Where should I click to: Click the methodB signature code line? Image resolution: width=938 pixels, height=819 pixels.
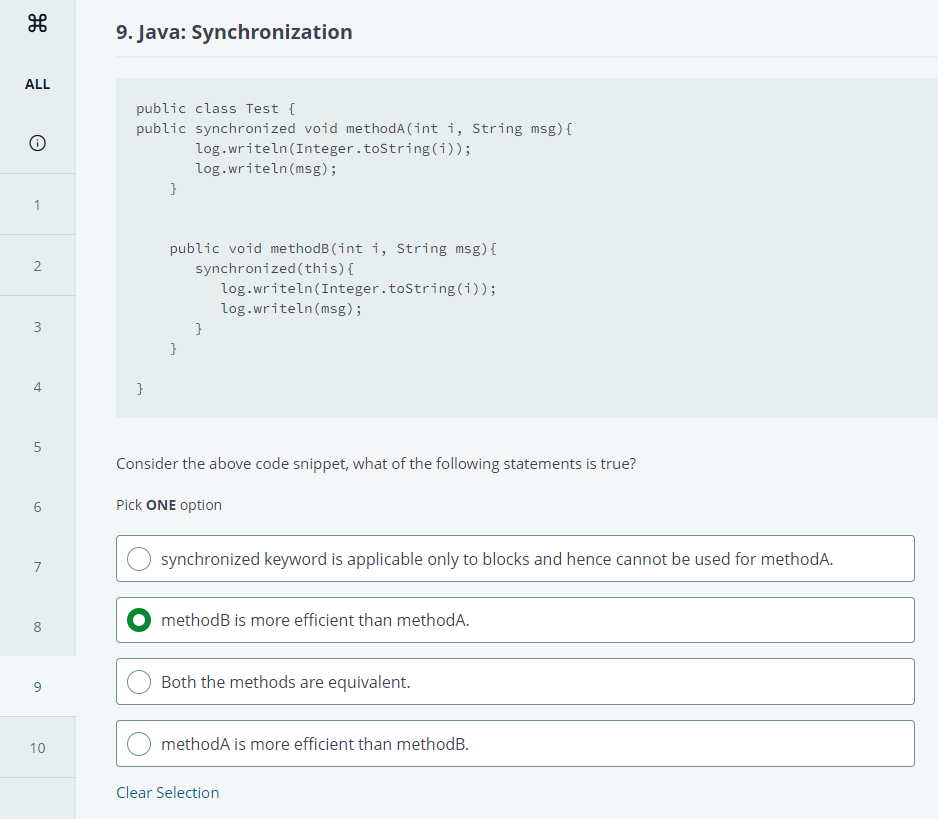tap(333, 249)
